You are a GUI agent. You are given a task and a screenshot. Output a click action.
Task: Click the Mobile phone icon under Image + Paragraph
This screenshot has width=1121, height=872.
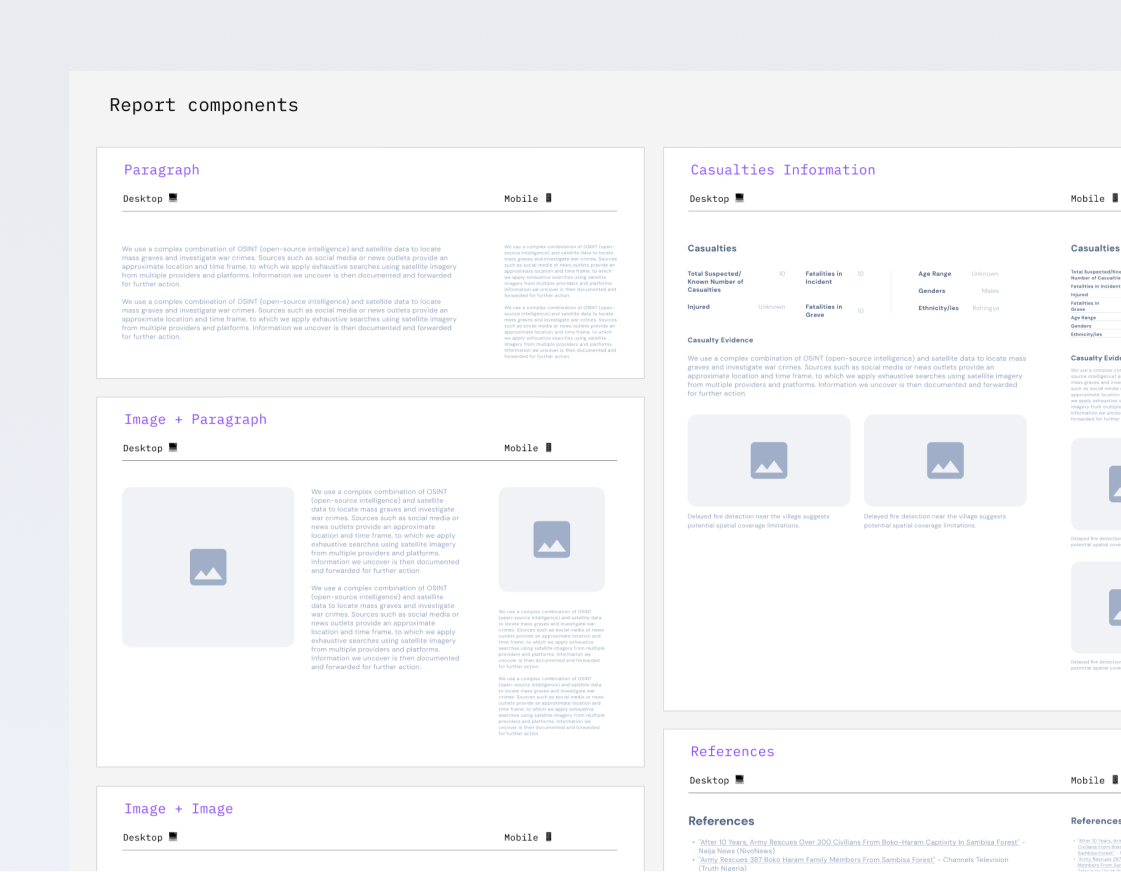coord(548,447)
